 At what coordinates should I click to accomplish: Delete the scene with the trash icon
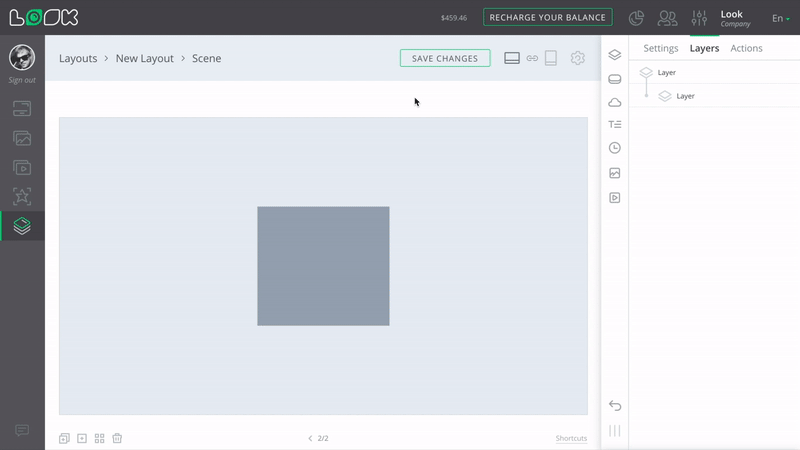tap(117, 438)
